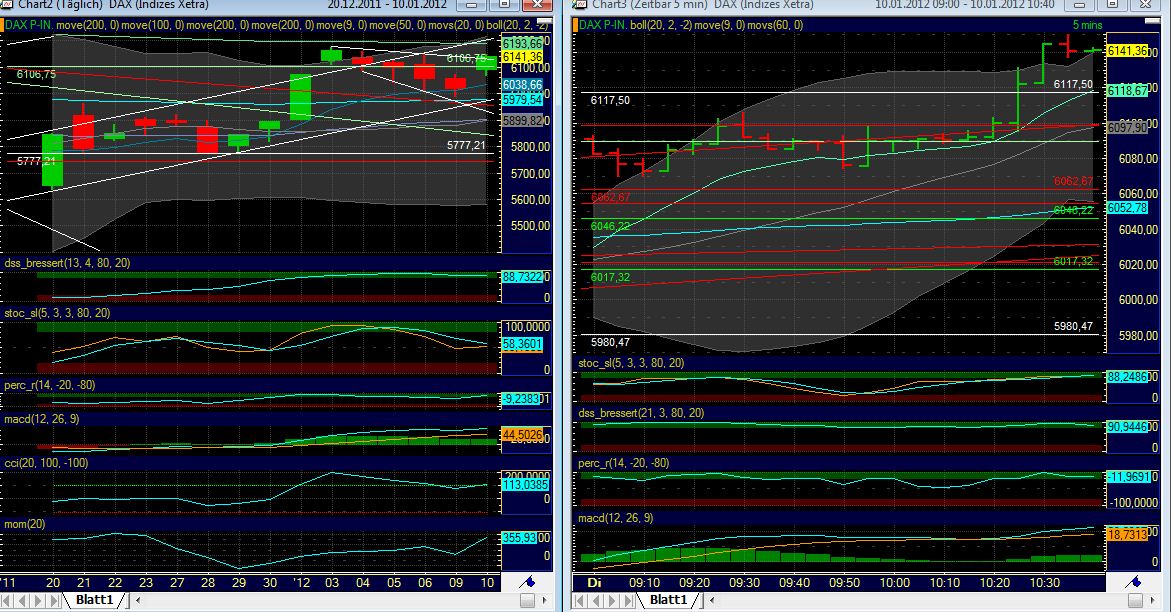Click yellow 6141,36 price tag in Chart3
The height and width of the screenshot is (612, 1171).
tap(1127, 51)
